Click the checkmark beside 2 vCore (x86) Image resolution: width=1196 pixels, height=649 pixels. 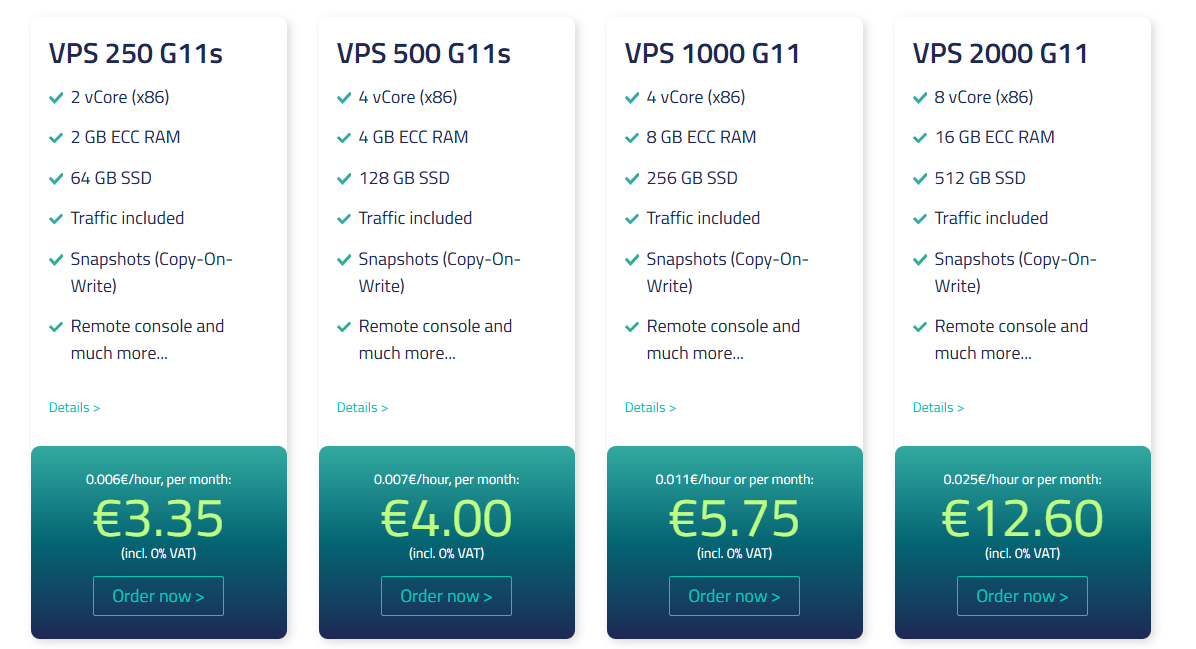coord(56,98)
